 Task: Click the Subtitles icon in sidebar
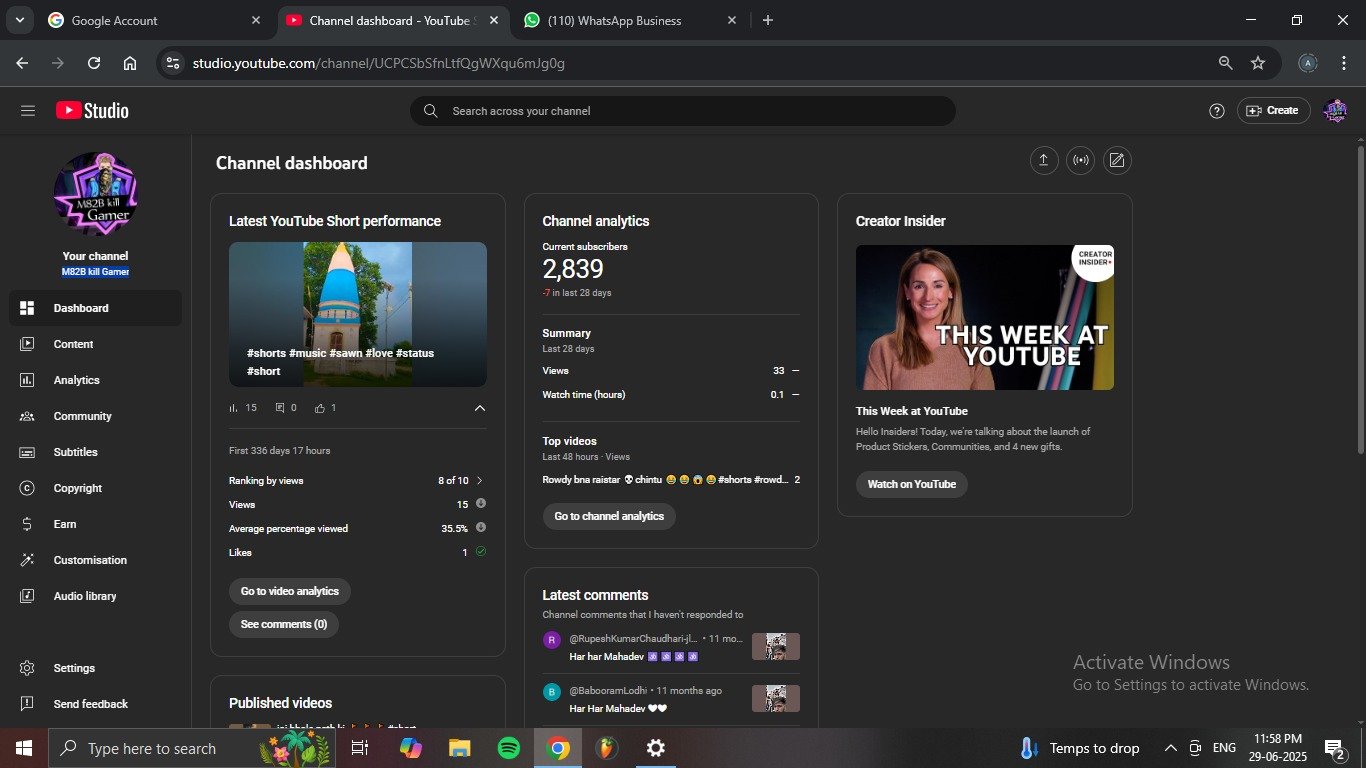(x=27, y=452)
